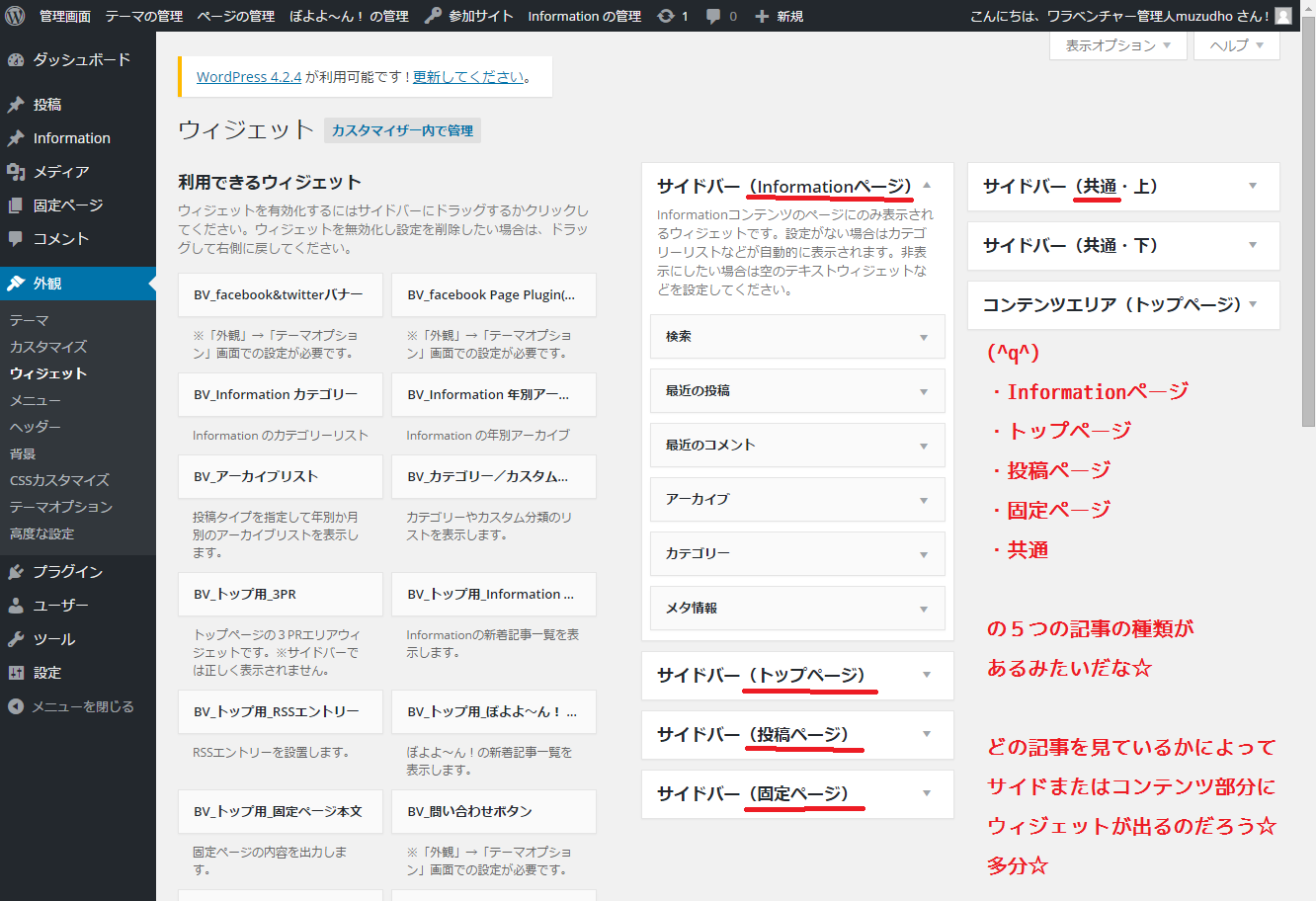Open the ヘルプ dropdown tab

click(1237, 45)
